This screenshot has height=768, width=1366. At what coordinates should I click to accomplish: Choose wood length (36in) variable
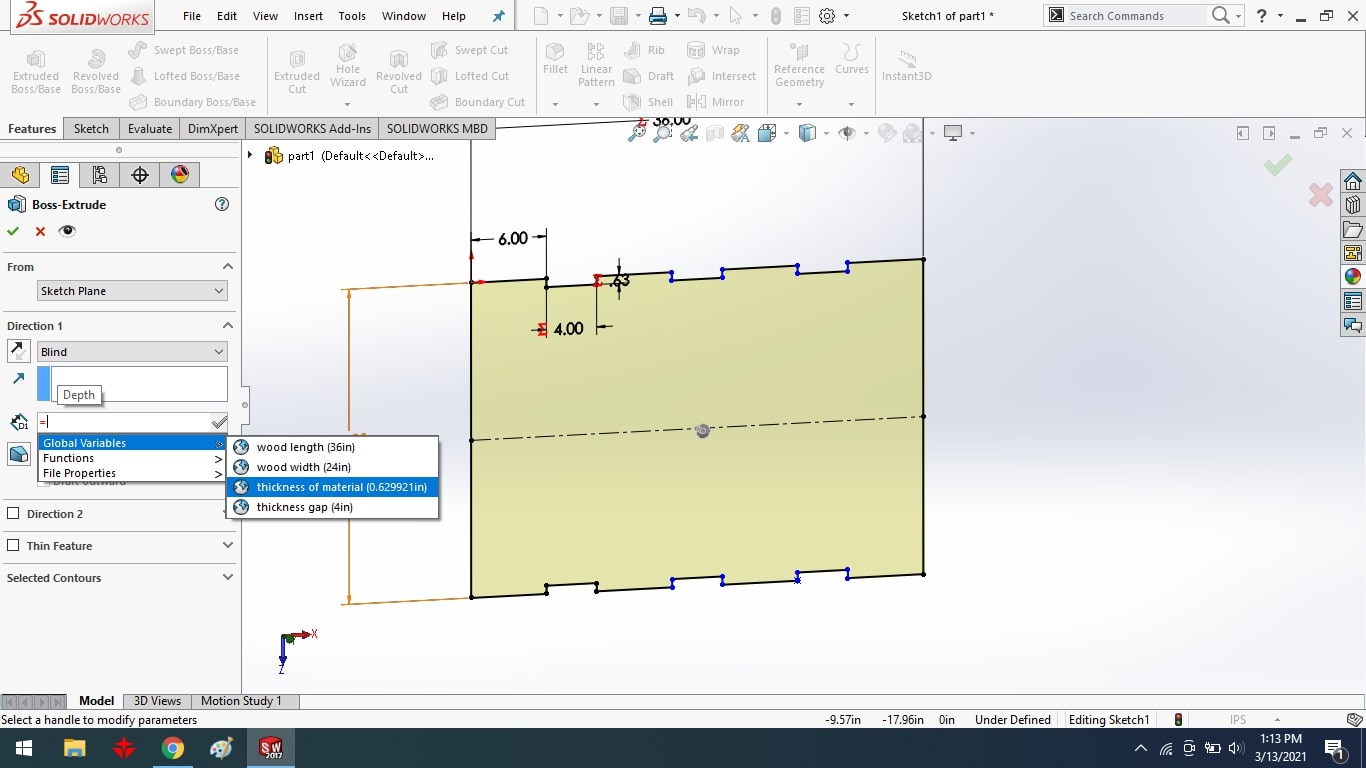point(333,447)
